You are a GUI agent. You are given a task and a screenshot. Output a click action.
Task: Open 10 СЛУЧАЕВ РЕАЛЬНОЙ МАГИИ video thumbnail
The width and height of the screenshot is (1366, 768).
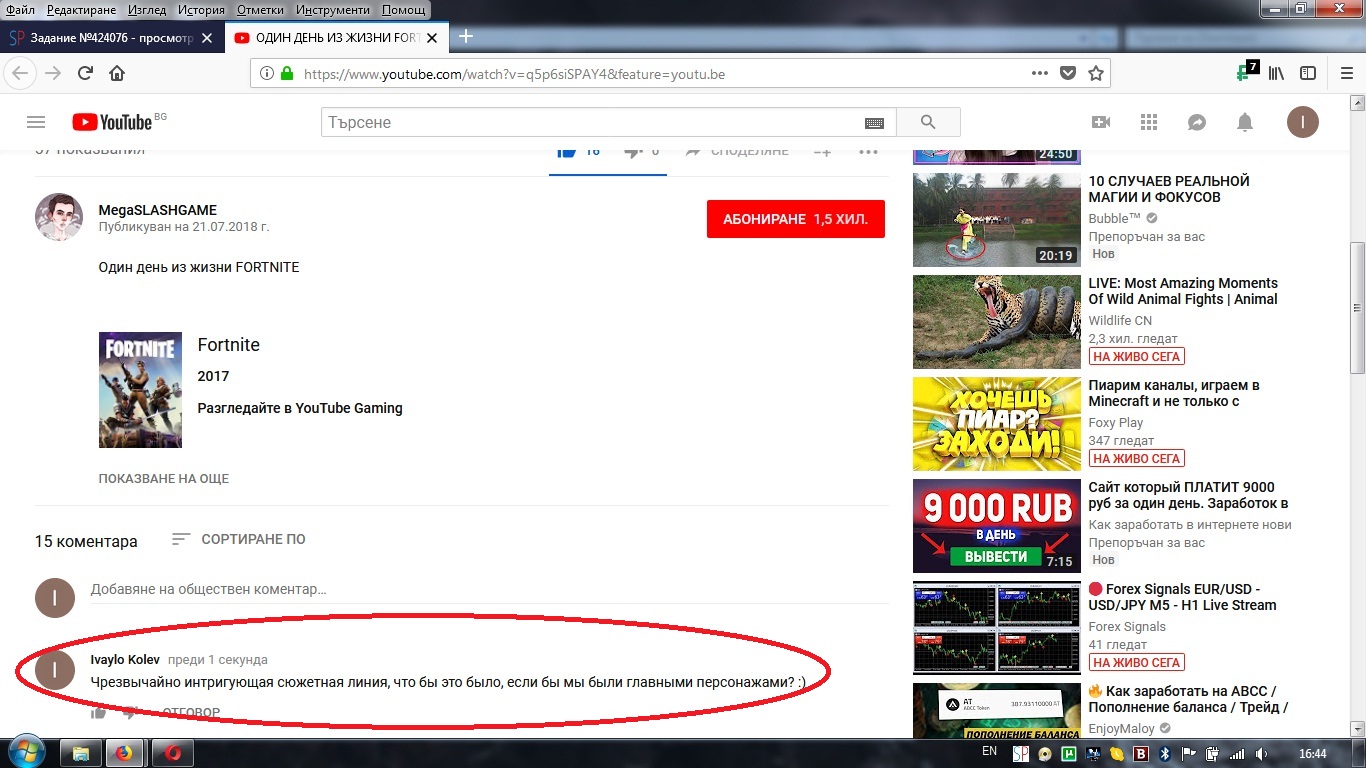click(997, 219)
